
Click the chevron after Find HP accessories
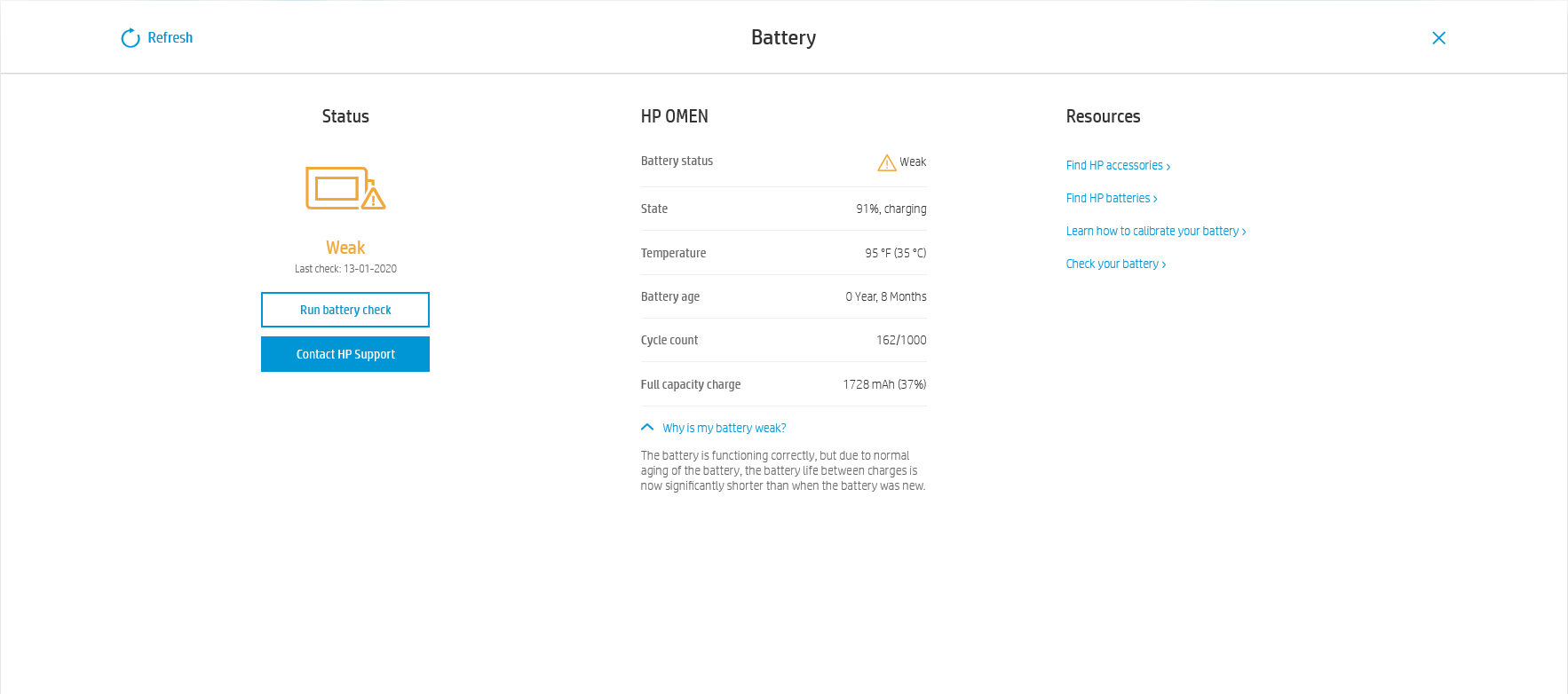1168,166
